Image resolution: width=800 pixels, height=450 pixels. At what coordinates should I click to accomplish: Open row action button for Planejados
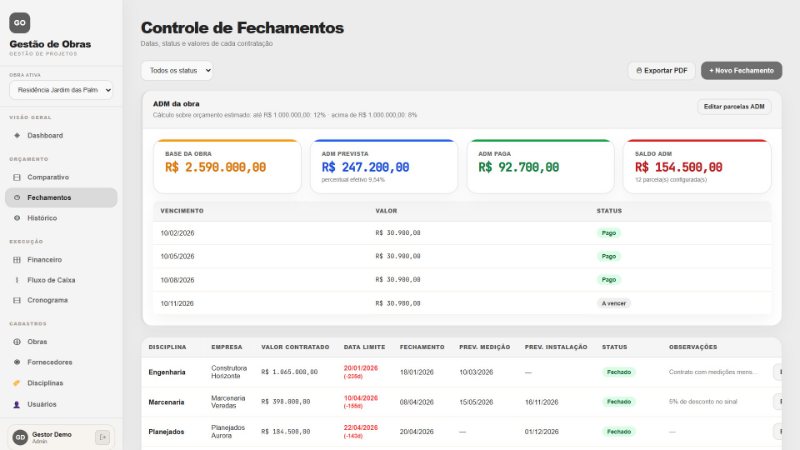coord(778,432)
